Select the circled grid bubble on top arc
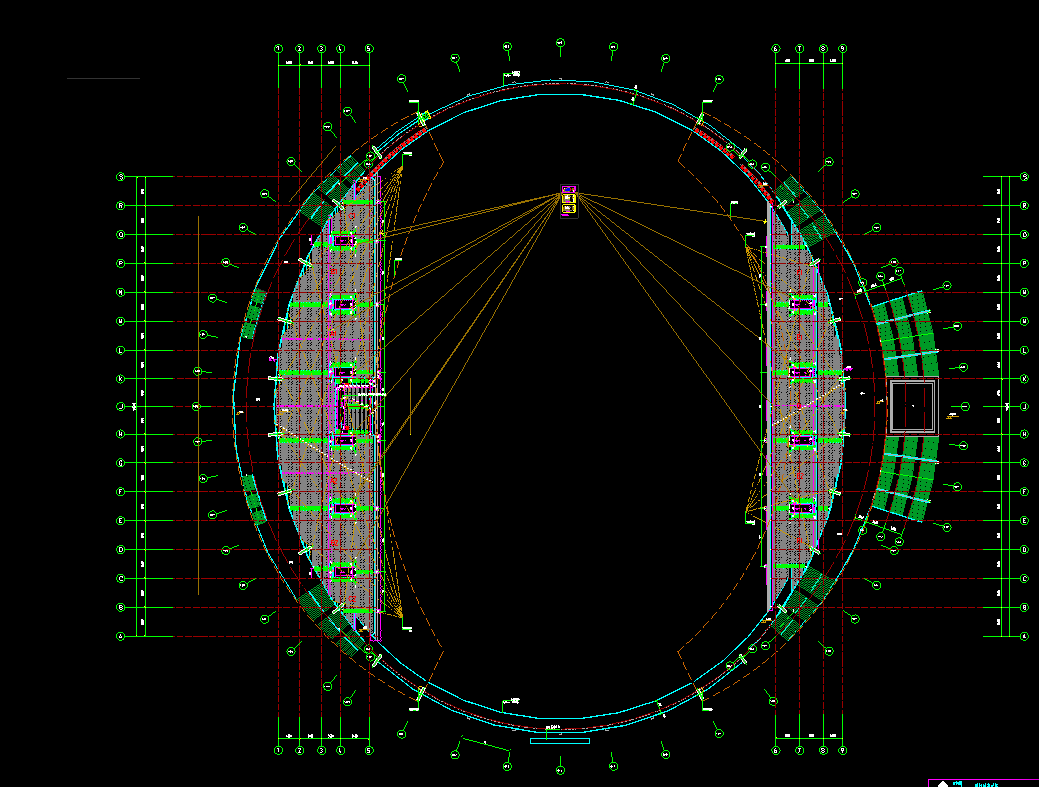Screen dimensions: 1039x787 tap(558, 44)
